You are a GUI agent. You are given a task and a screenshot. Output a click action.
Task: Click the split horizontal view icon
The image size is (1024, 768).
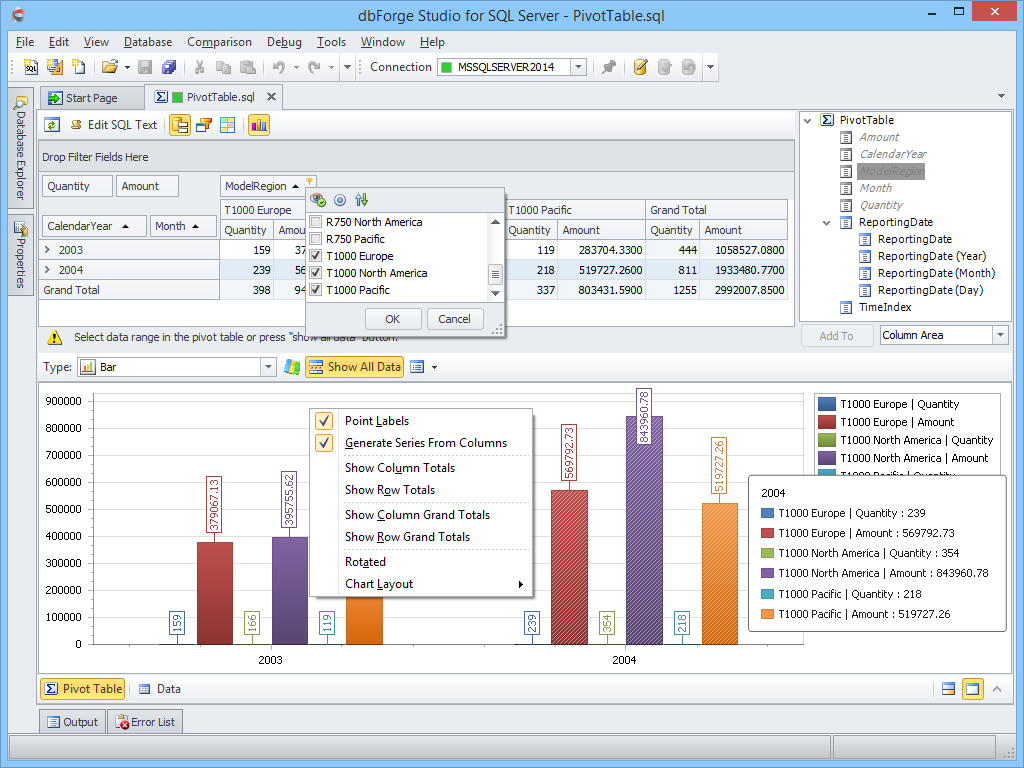948,688
